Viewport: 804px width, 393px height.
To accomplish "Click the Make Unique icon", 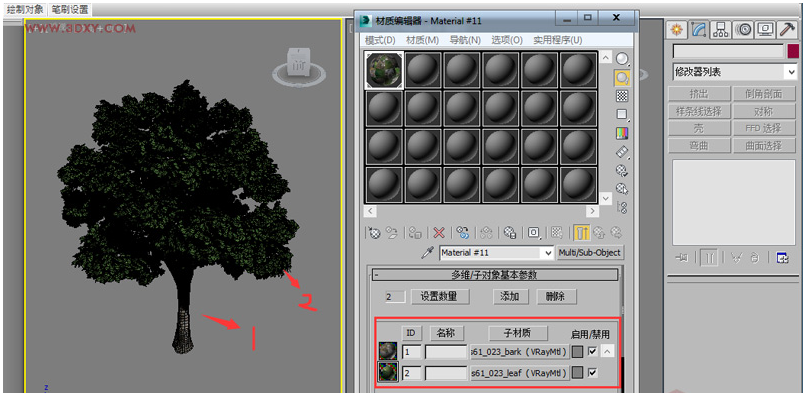I will pos(486,233).
